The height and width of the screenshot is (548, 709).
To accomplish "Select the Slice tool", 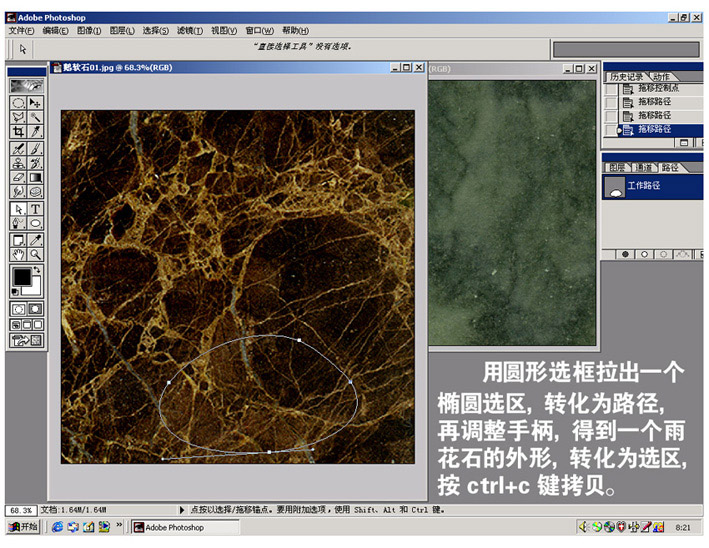I will 35,132.
